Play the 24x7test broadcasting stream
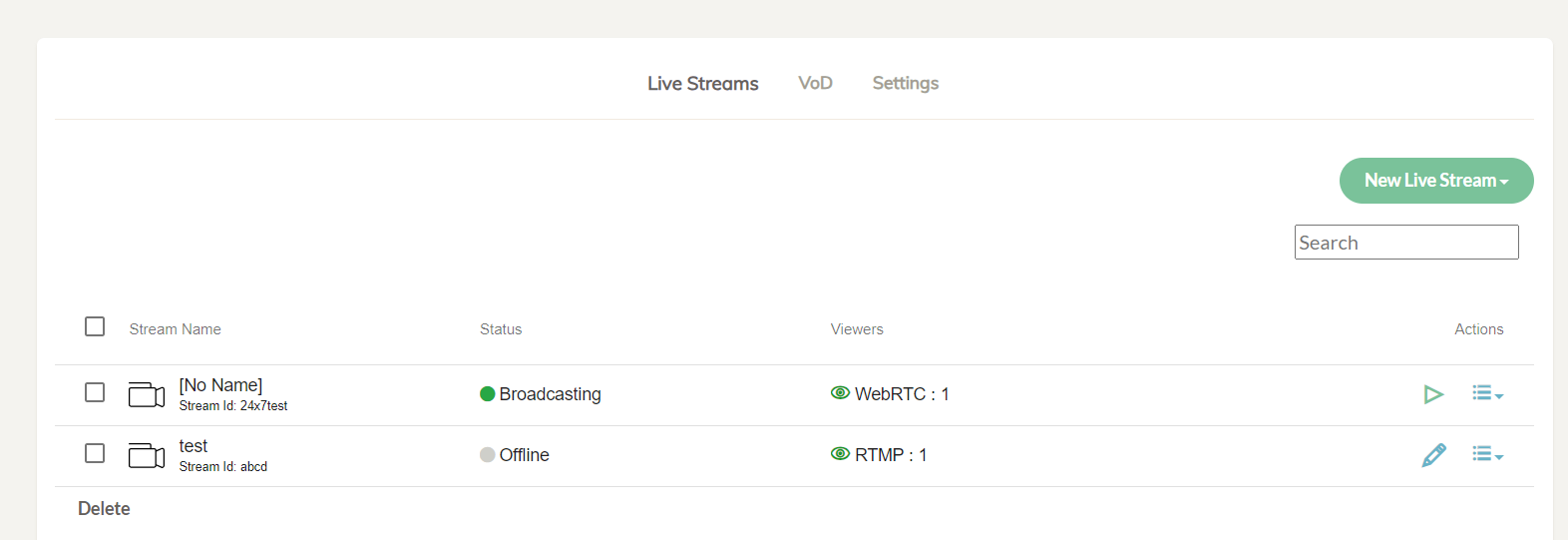 coord(1433,394)
